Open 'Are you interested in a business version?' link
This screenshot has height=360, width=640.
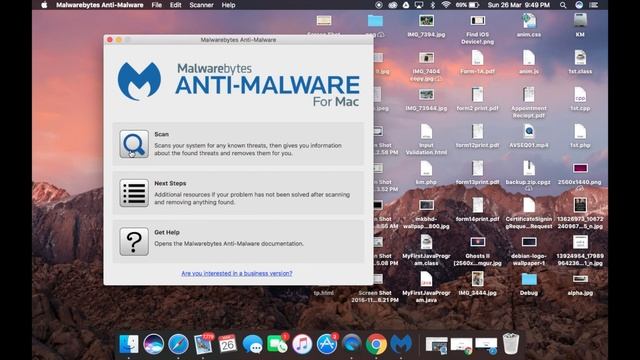click(237, 273)
